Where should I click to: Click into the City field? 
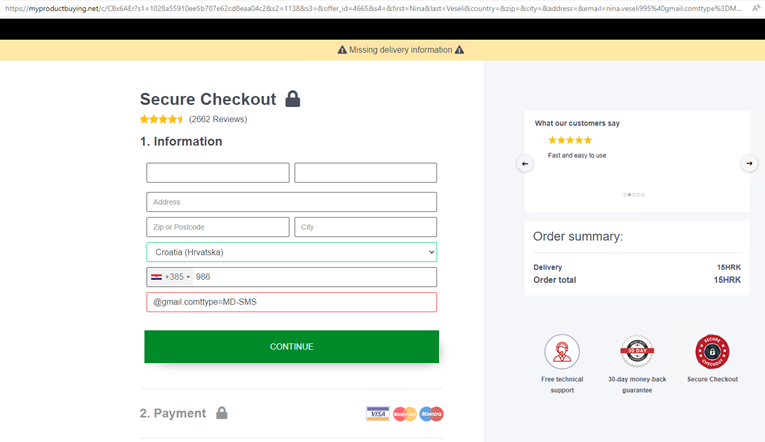(365, 227)
